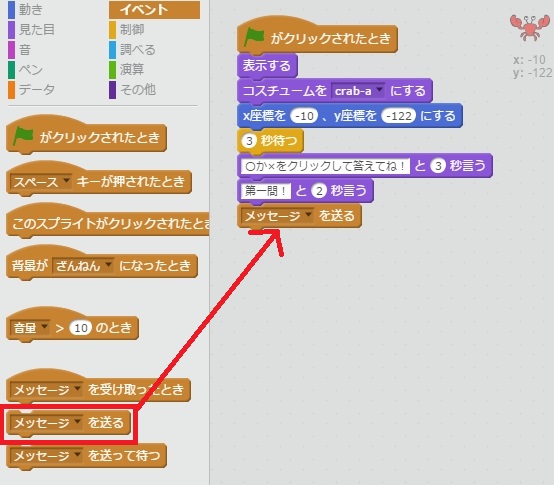Select the 表示する block in script
Viewport: 554px width, 485px height.
click(x=267, y=66)
